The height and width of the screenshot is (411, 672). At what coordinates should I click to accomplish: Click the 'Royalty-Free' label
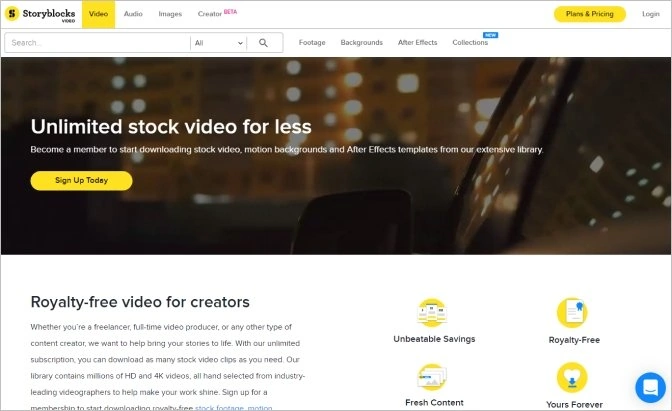pos(574,340)
